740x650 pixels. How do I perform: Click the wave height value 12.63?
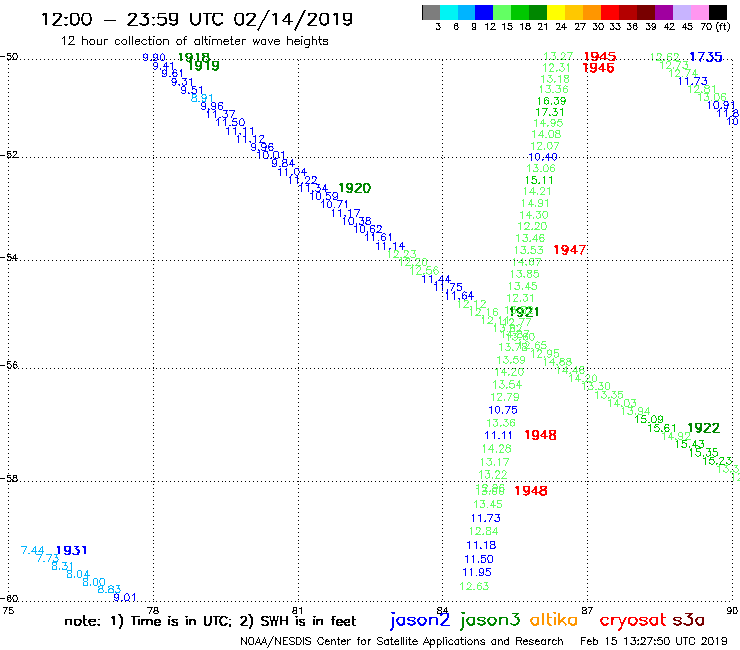coord(474,586)
